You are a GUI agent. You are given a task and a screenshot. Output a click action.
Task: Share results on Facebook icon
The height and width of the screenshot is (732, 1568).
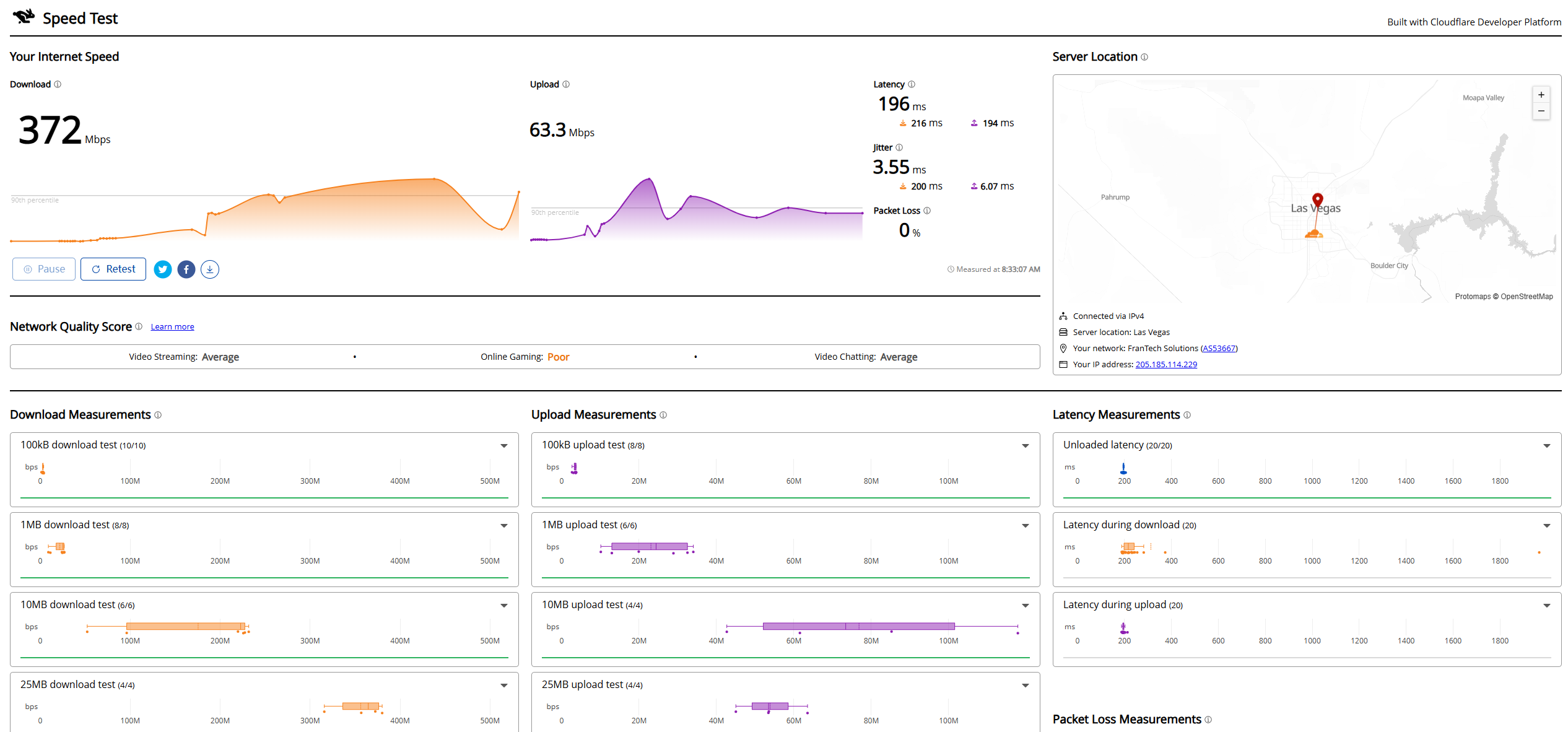point(186,269)
